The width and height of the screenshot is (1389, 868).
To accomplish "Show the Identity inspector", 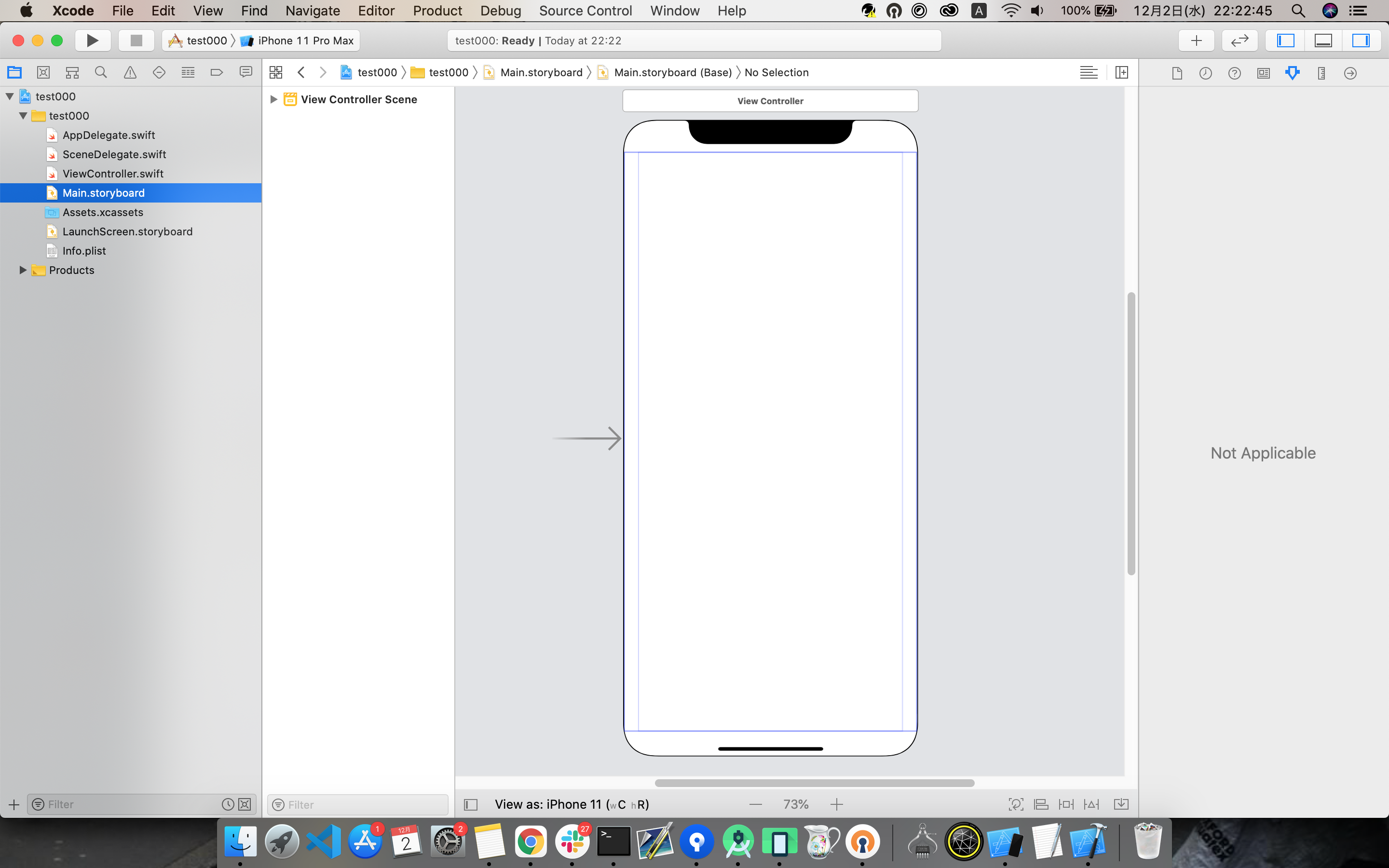I will pyautogui.click(x=1263, y=73).
